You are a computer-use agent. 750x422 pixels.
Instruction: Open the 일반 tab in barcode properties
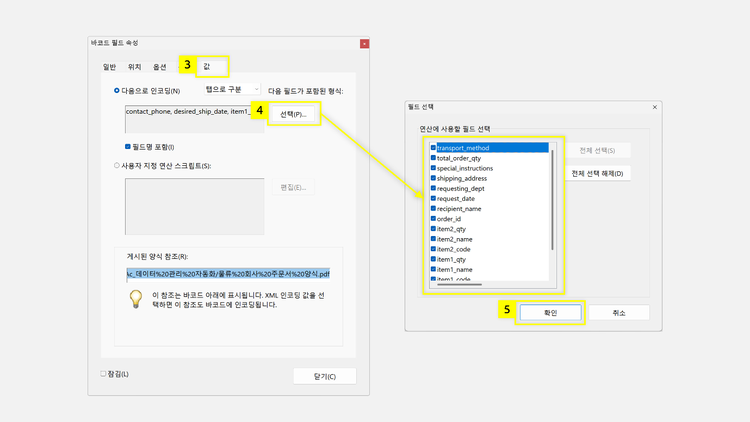tap(110, 67)
